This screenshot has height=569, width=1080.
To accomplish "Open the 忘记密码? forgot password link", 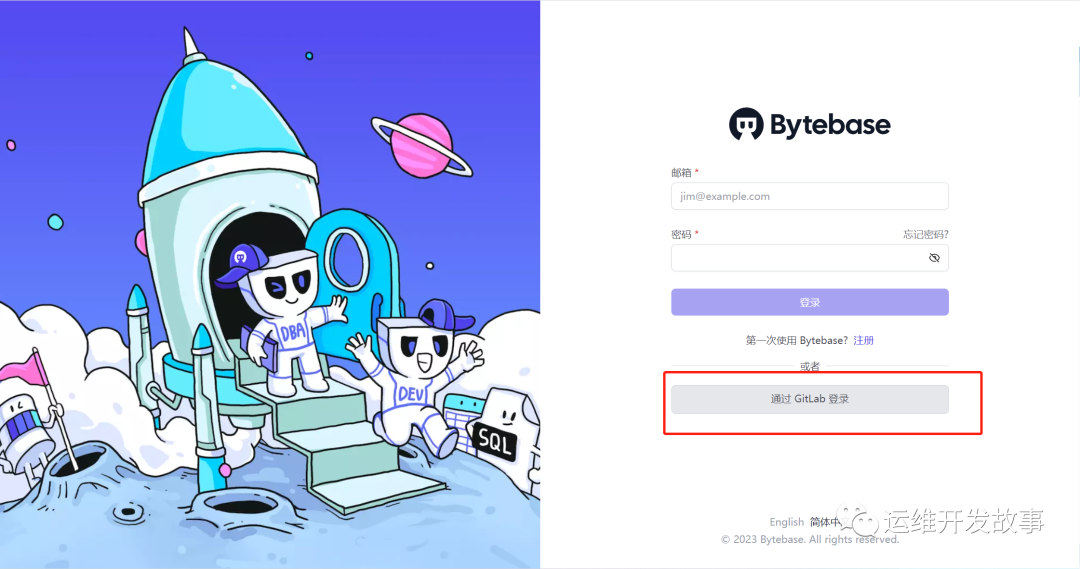I will click(926, 234).
